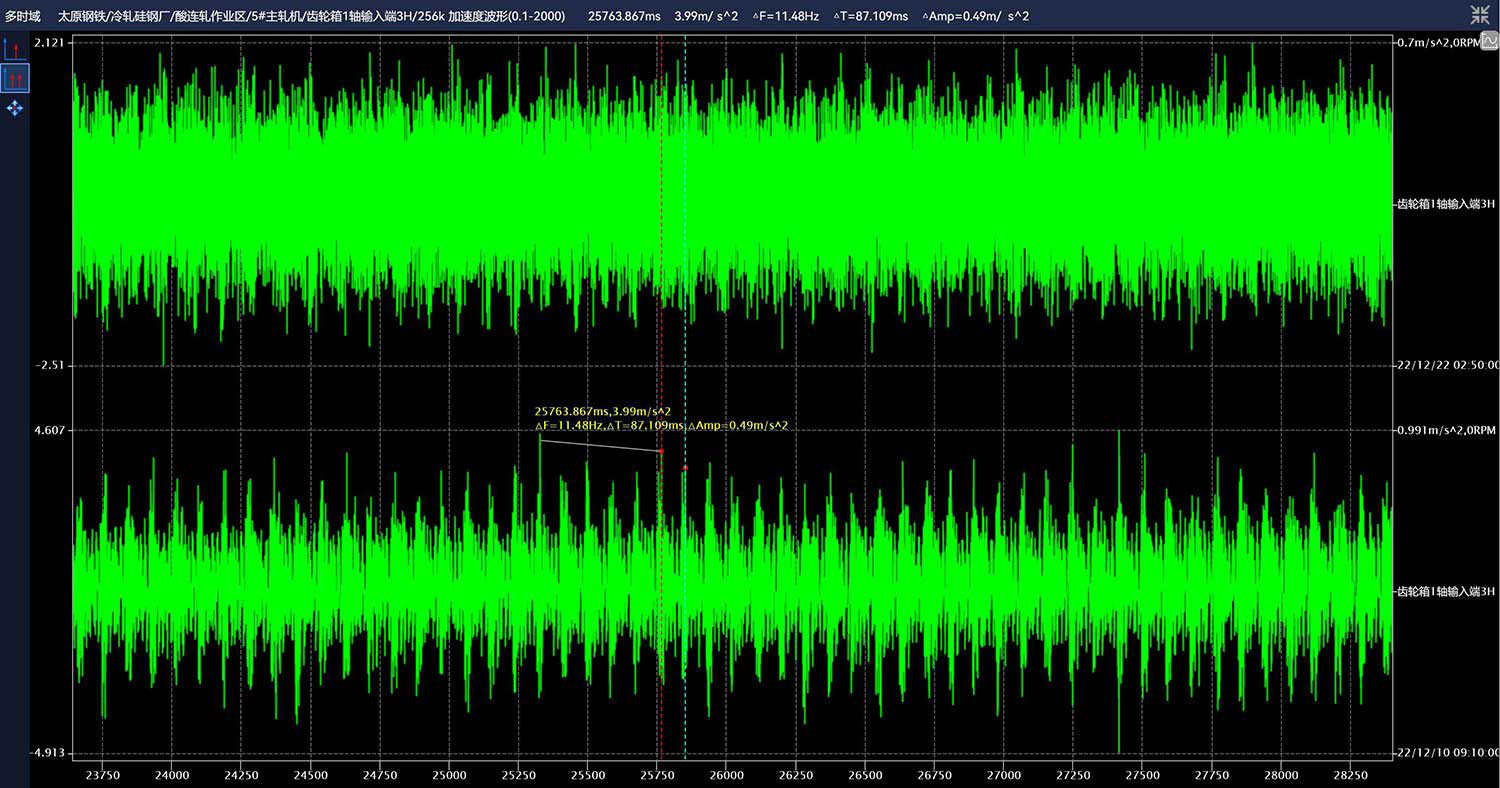Click the 0.991m/s^2,0RPM lower chart label
Screen dimensions: 1500x788
click(x=1445, y=430)
